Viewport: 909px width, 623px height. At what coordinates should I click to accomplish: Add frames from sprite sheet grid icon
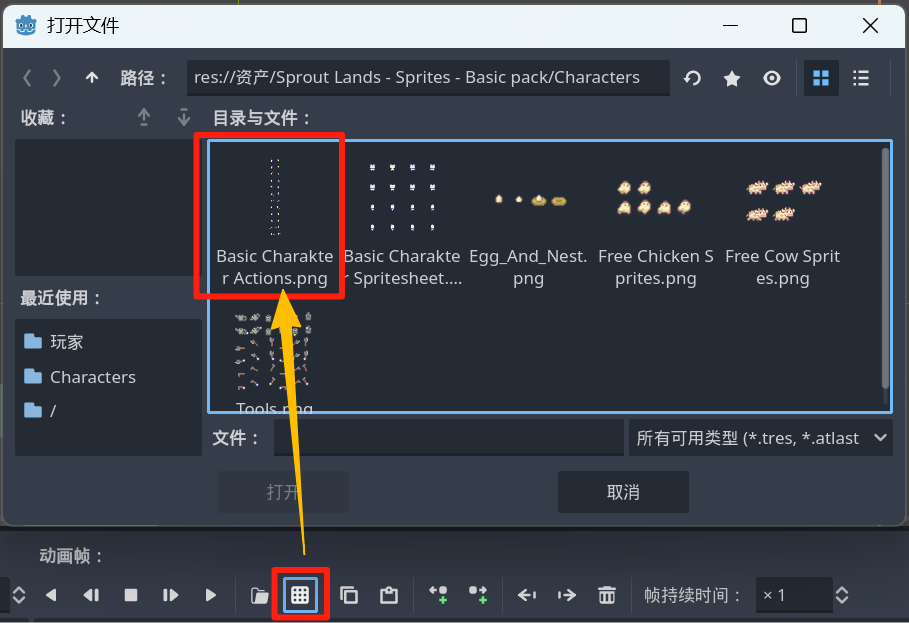pyautogui.click(x=300, y=595)
